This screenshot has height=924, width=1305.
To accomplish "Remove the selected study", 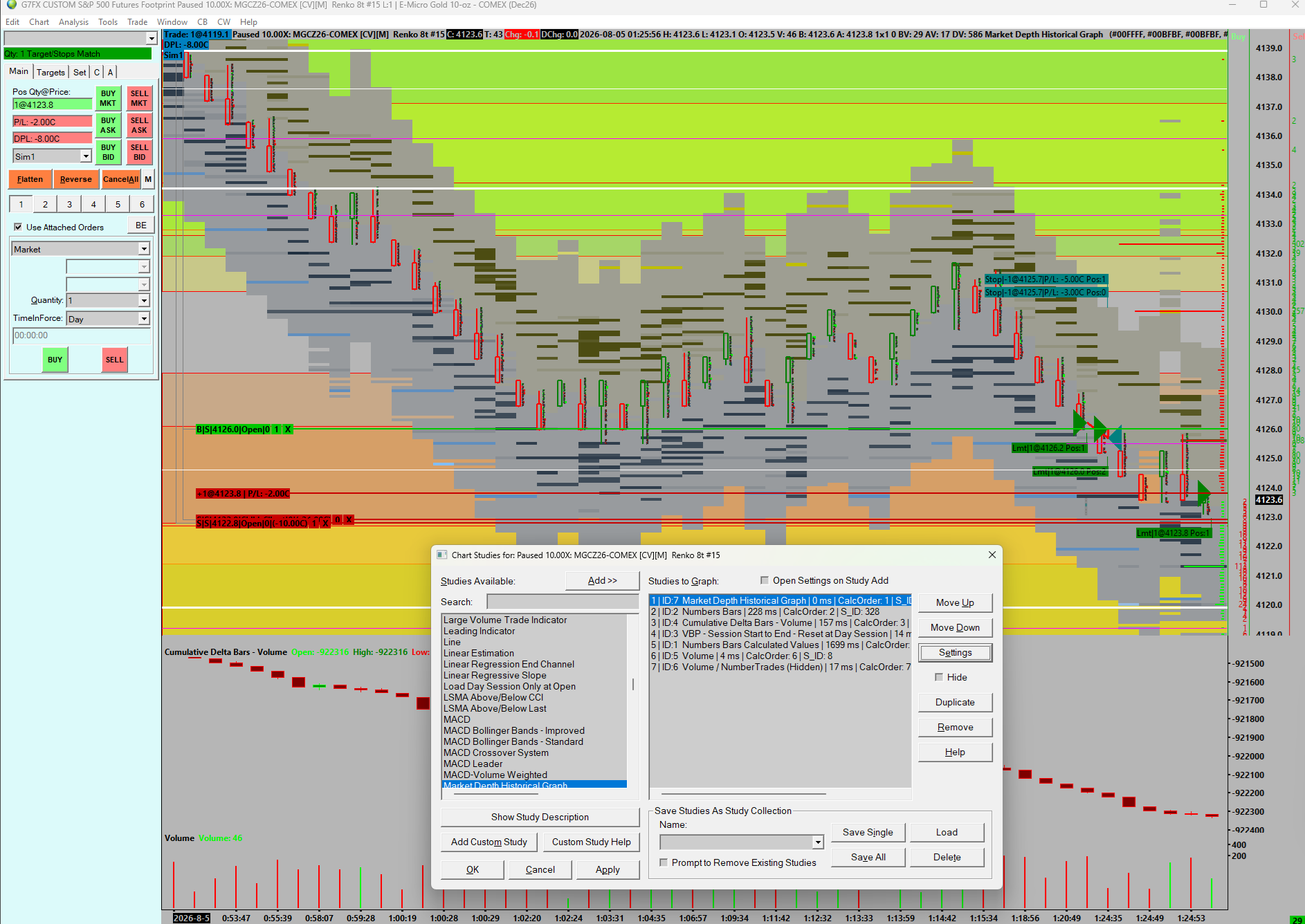I will (x=955, y=727).
